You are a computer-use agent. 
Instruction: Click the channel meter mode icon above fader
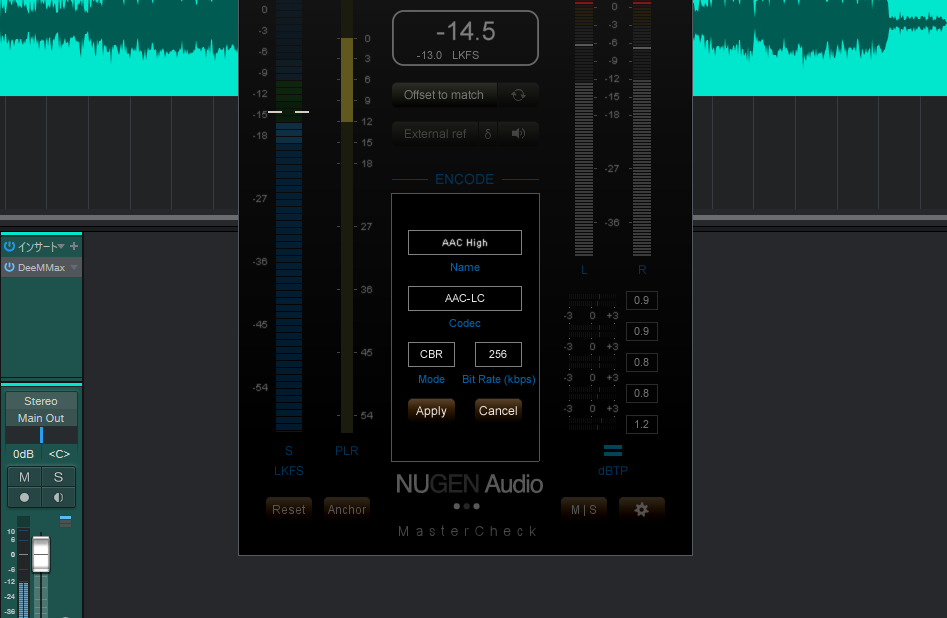click(x=65, y=521)
